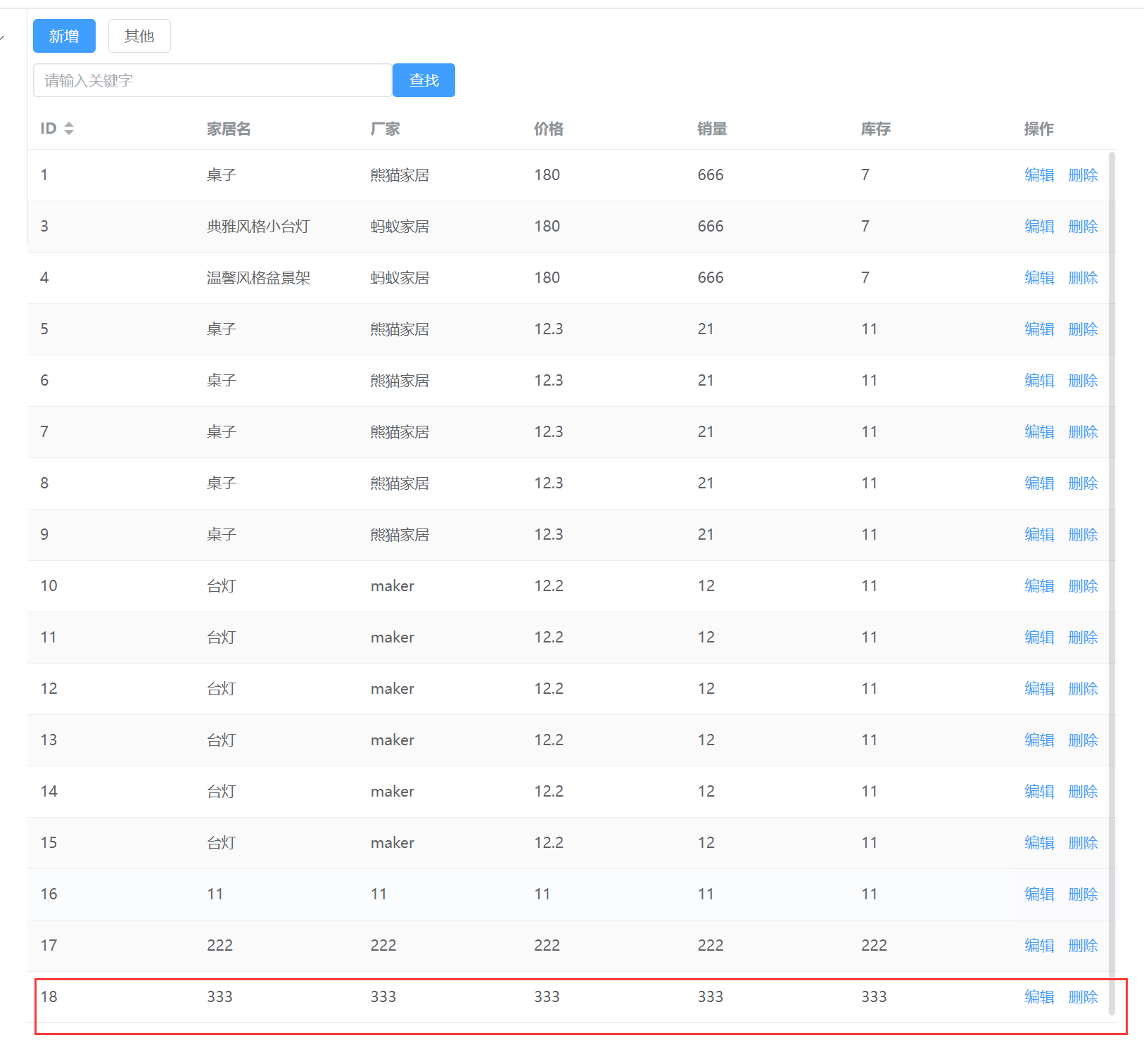The height and width of the screenshot is (1064, 1144).
Task: Delete row with ID 18
Action: point(1083,997)
